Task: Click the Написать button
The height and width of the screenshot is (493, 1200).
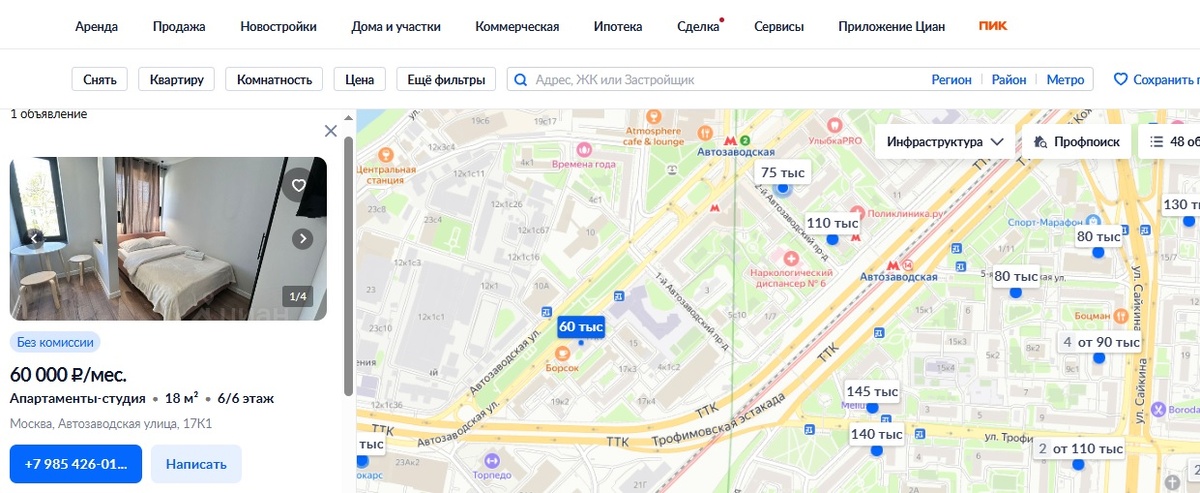Action: click(196, 464)
